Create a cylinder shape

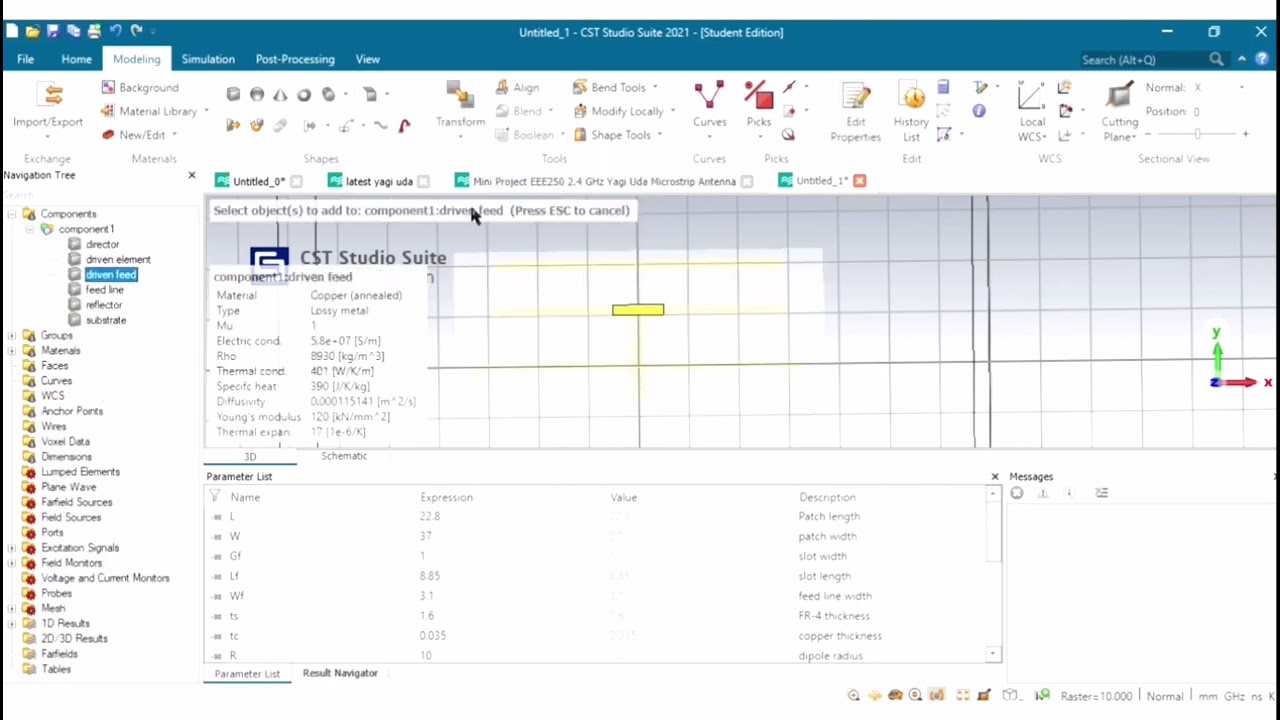(x=328, y=94)
